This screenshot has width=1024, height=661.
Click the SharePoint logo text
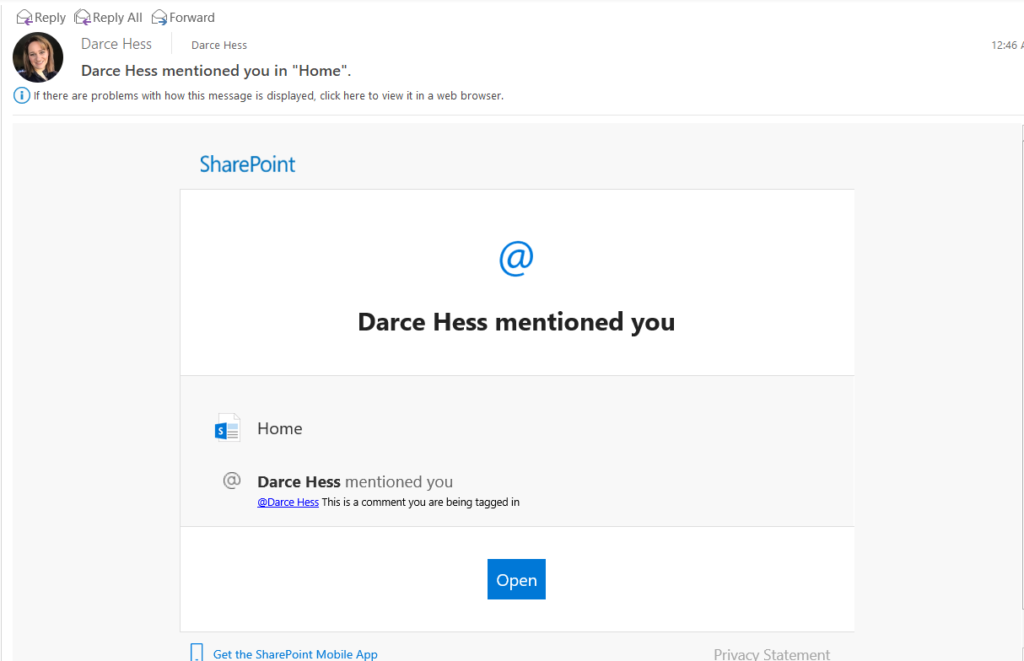[248, 164]
